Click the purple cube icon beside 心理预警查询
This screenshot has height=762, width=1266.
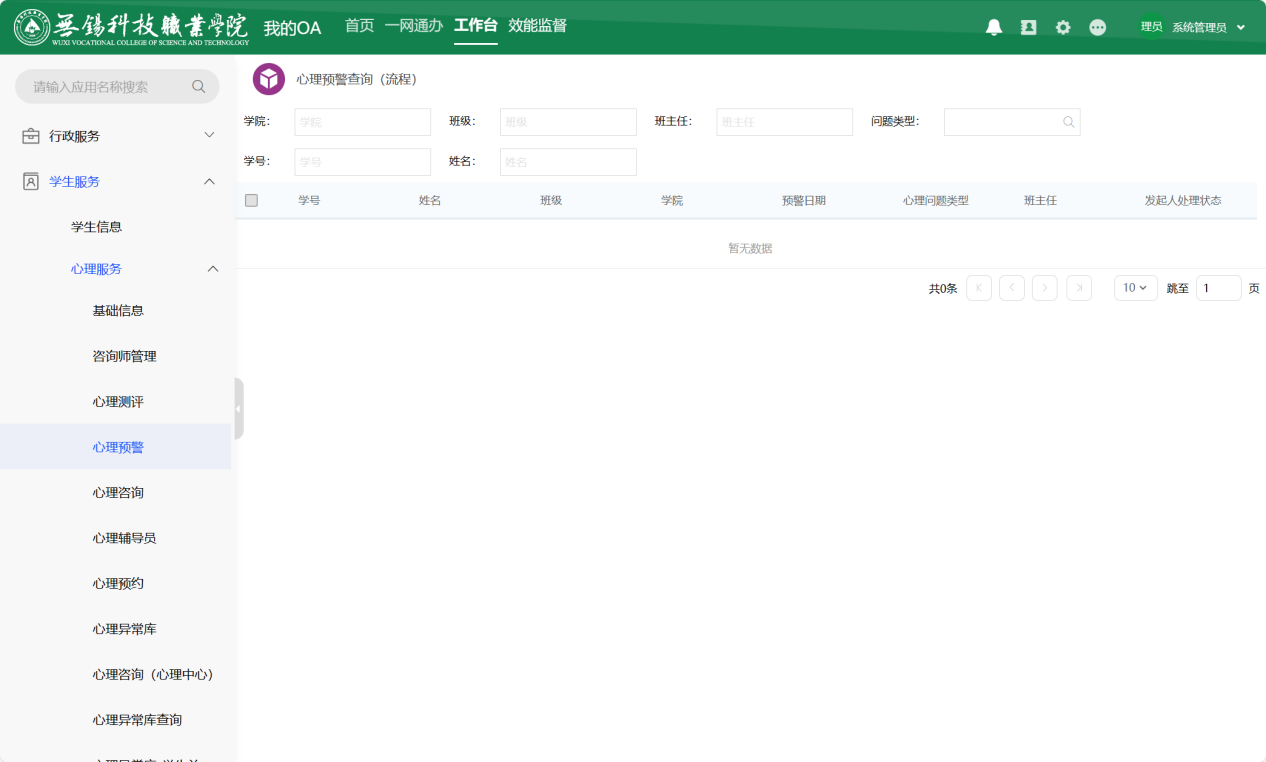(269, 79)
